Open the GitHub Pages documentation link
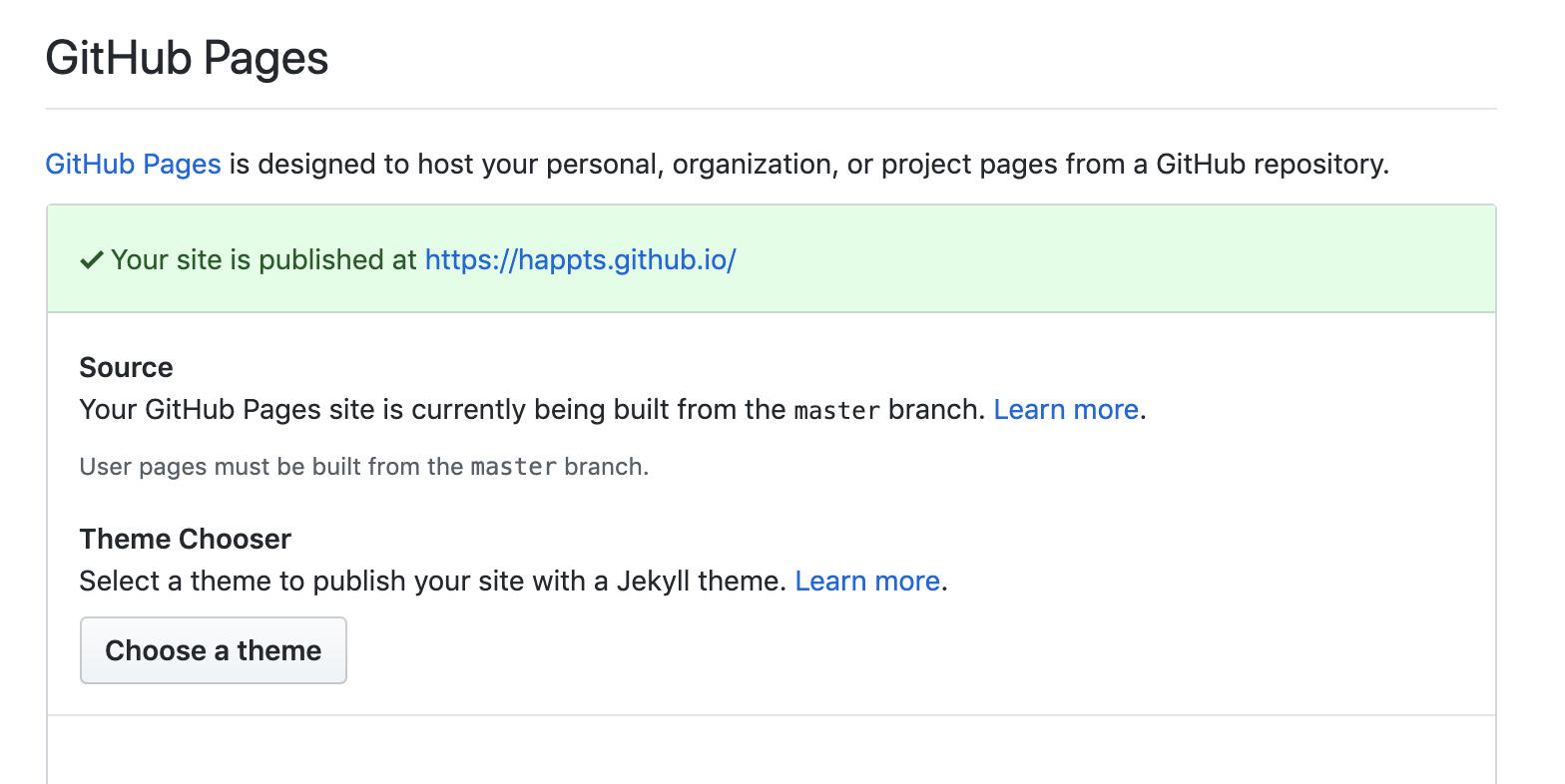Viewport: 1565px width, 784px height. [x=133, y=164]
